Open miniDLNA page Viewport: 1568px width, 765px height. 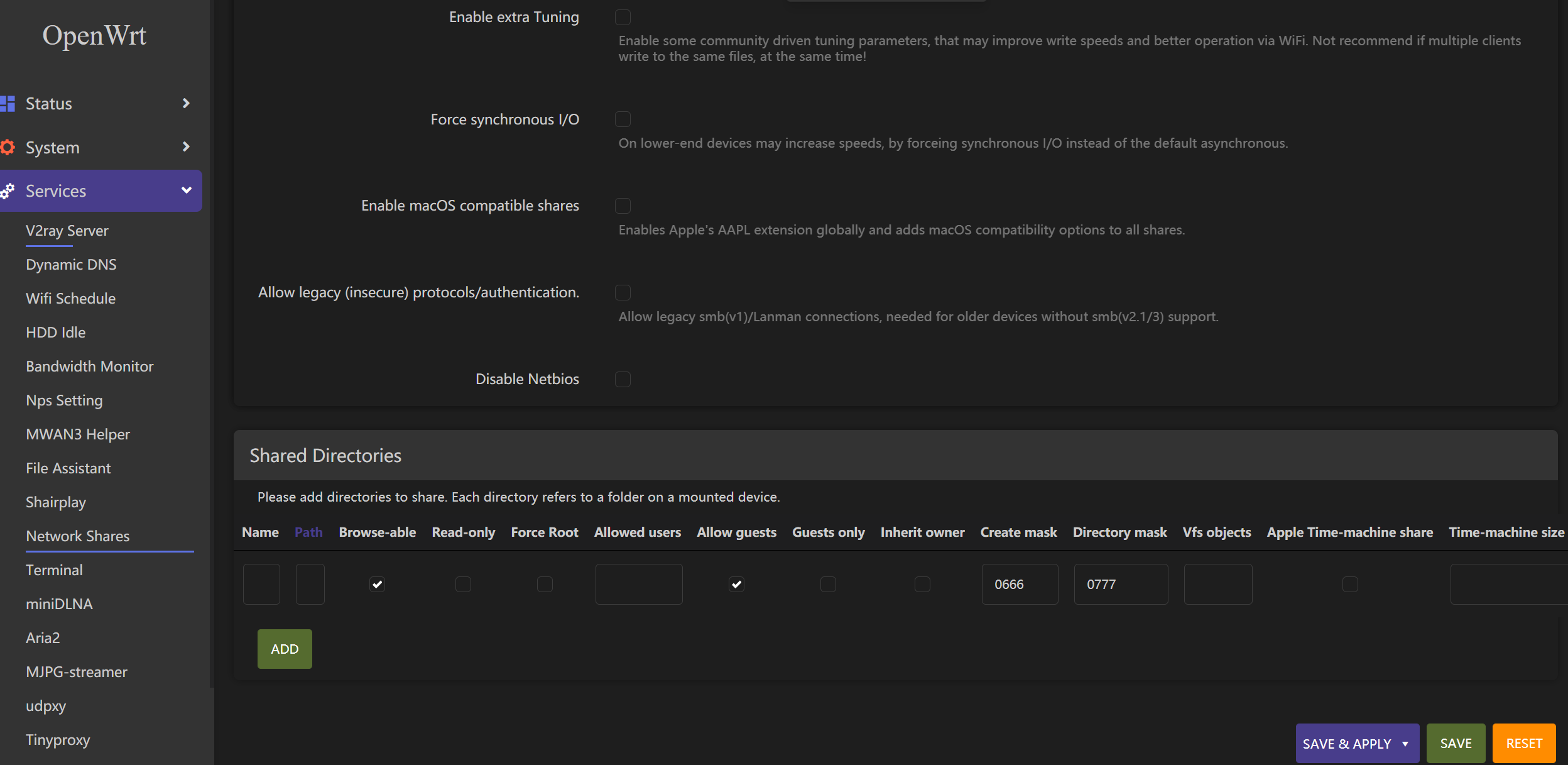click(x=59, y=604)
